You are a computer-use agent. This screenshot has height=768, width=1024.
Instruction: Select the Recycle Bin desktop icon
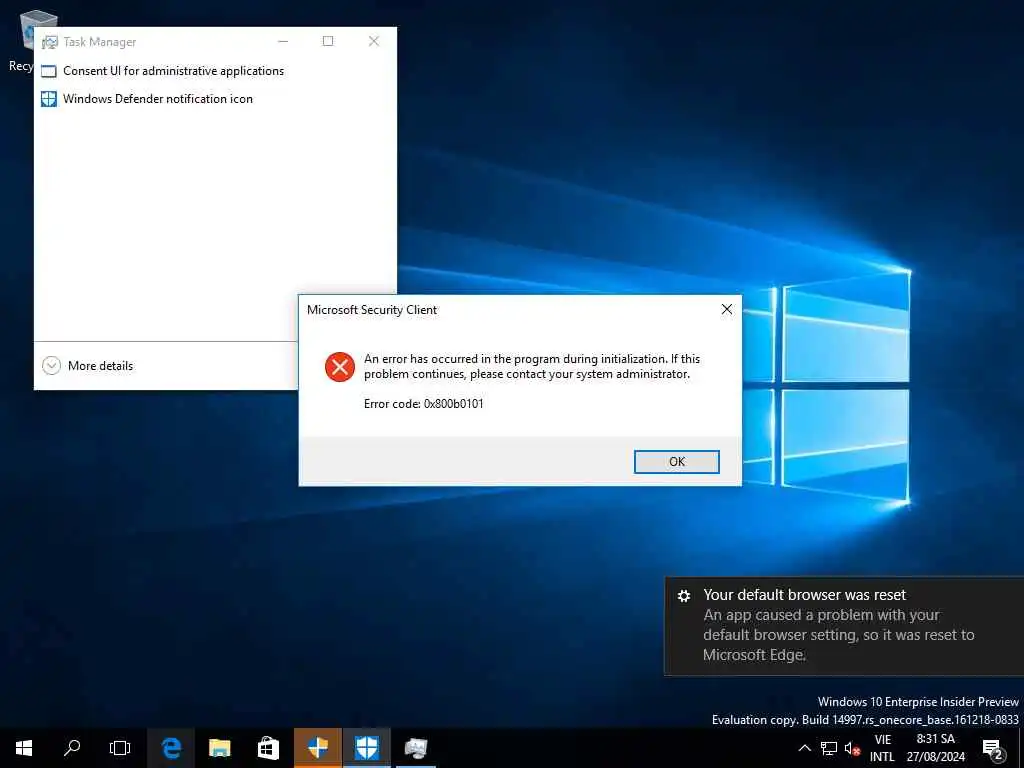coord(26,40)
